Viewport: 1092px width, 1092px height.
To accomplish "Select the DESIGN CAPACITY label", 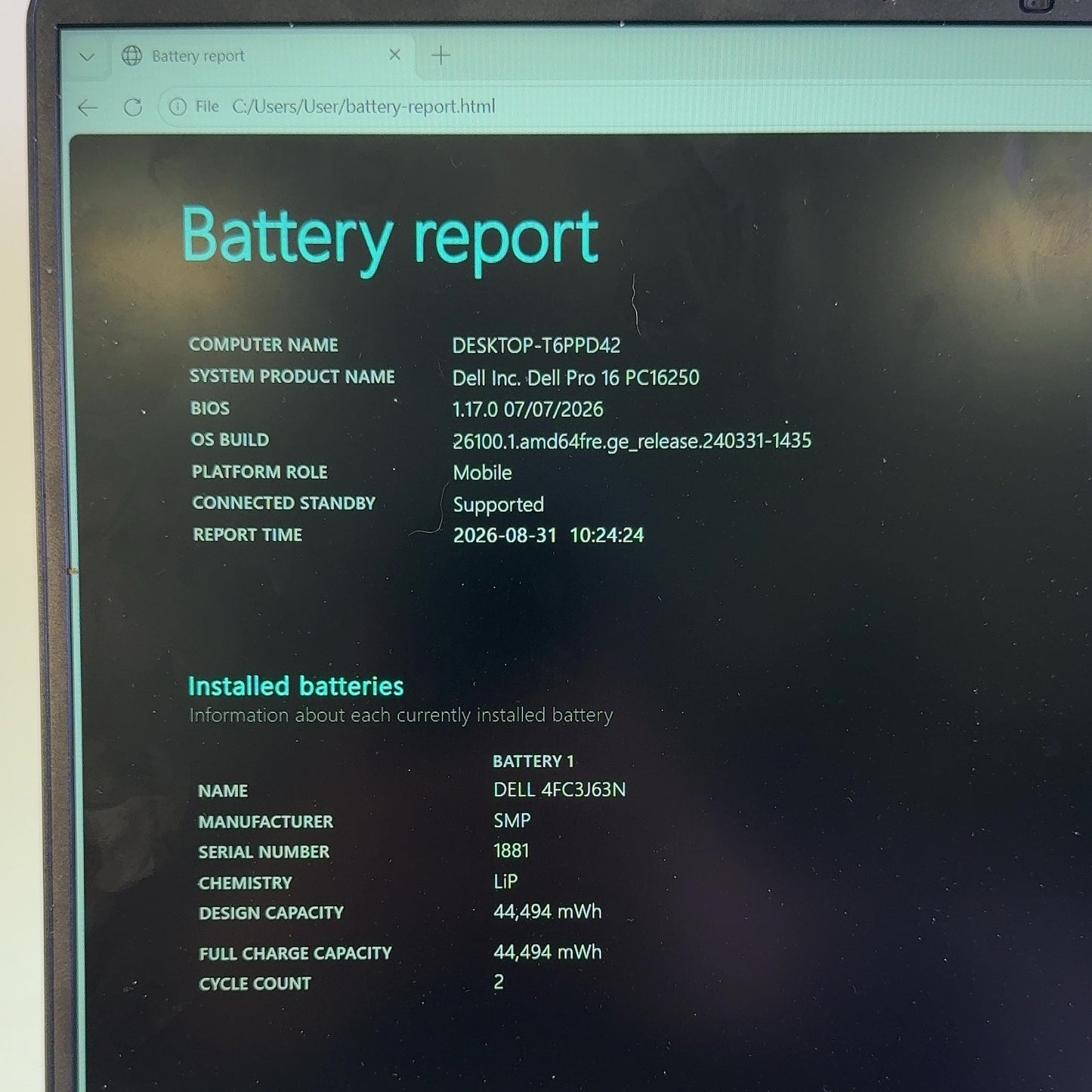I will [271, 913].
